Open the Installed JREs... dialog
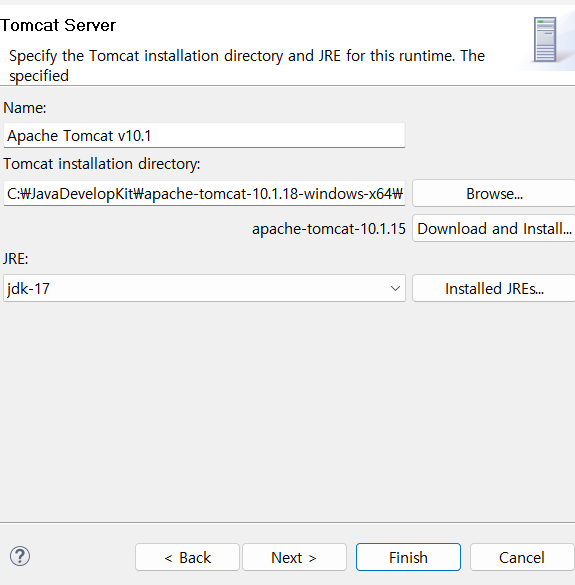The image size is (575, 585). point(494,288)
